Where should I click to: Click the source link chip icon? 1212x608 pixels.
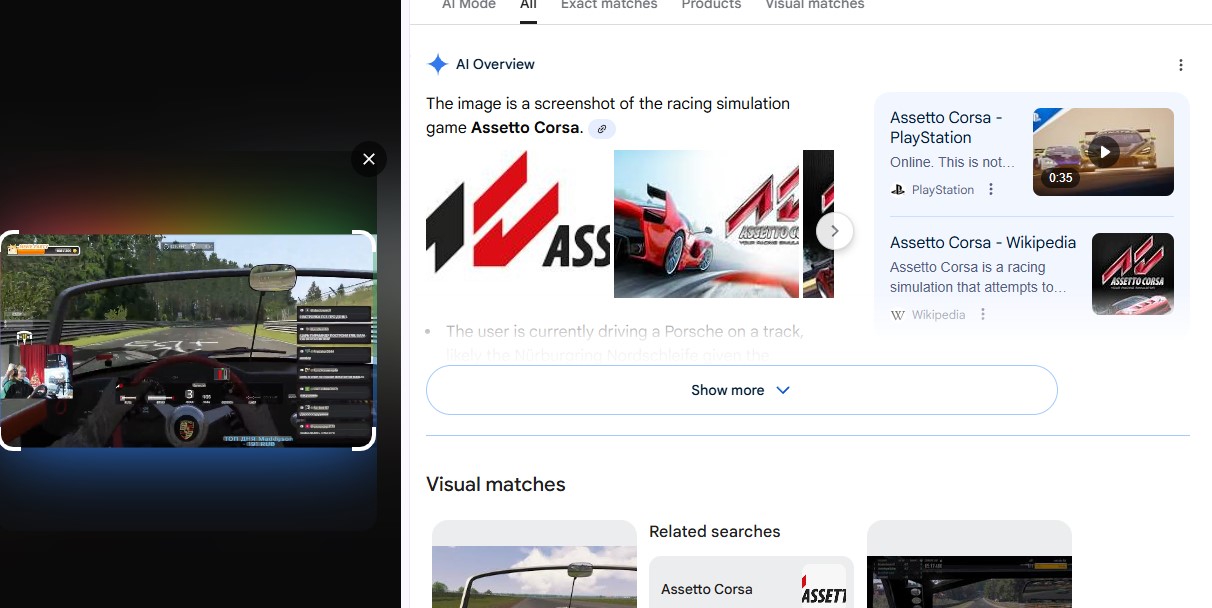[x=601, y=128]
